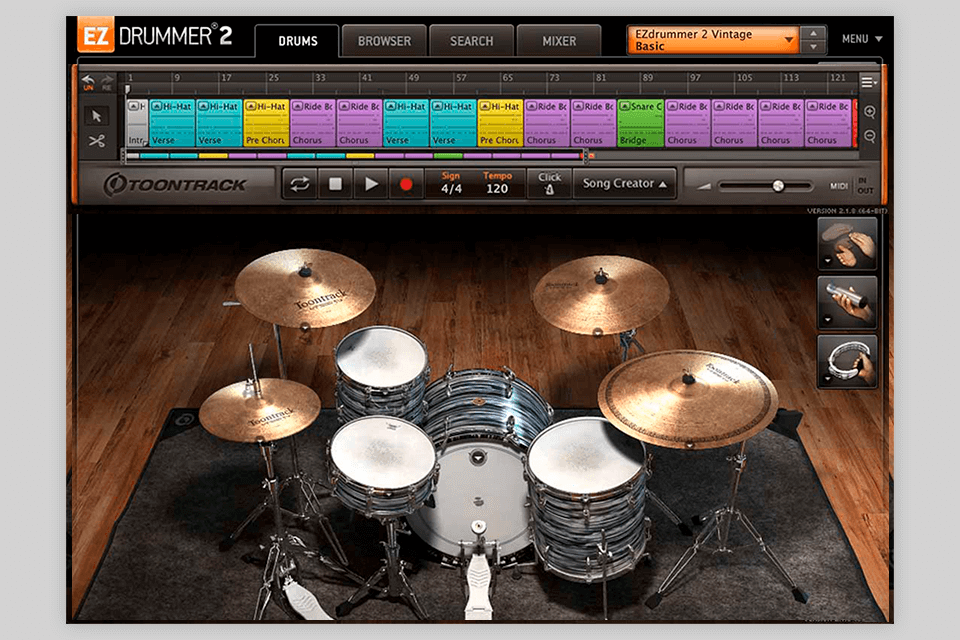Viewport: 960px width, 640px height.
Task: Zoom in the song track
Action: tap(869, 112)
